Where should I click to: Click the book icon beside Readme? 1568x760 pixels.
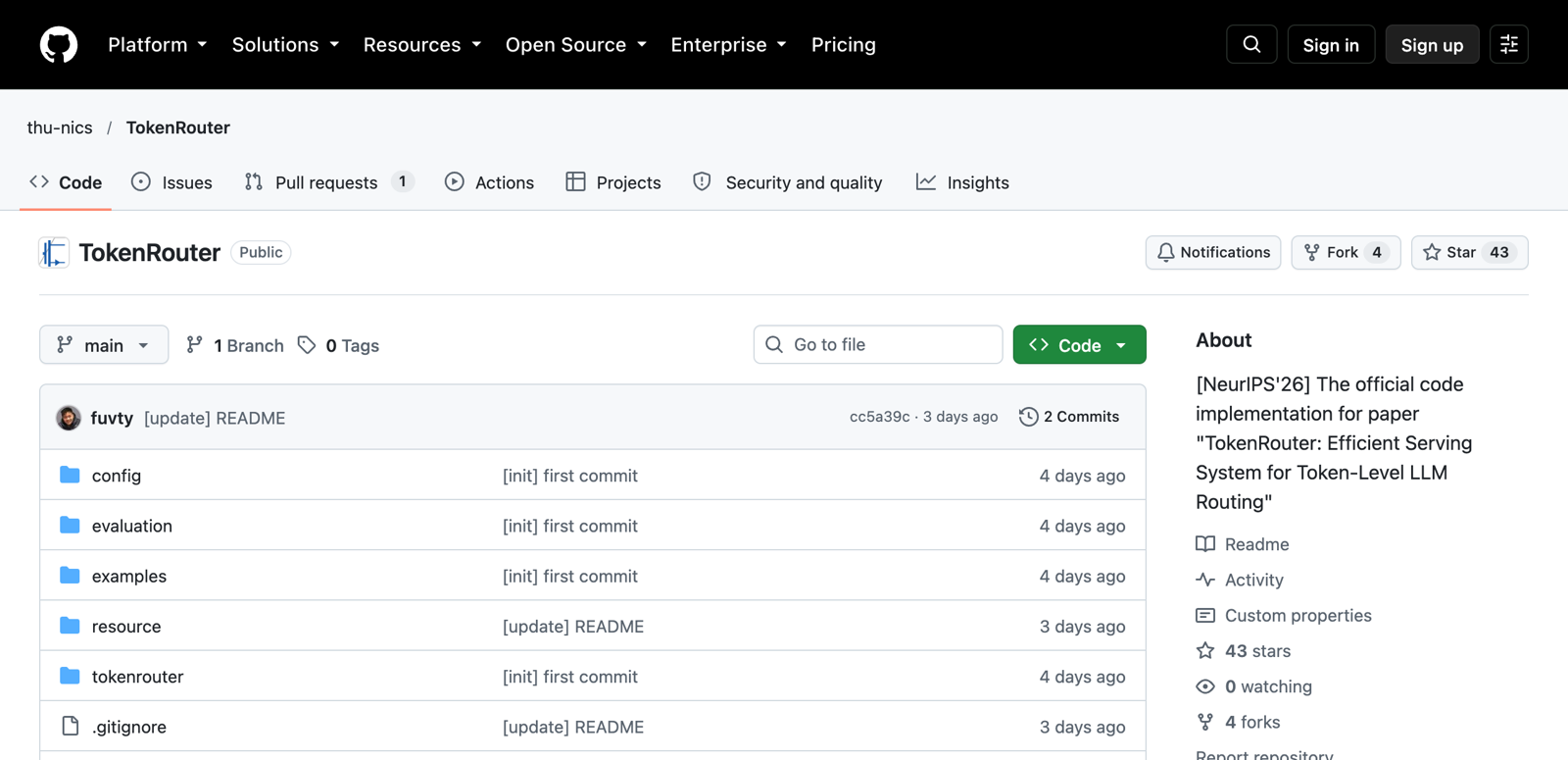point(1205,544)
